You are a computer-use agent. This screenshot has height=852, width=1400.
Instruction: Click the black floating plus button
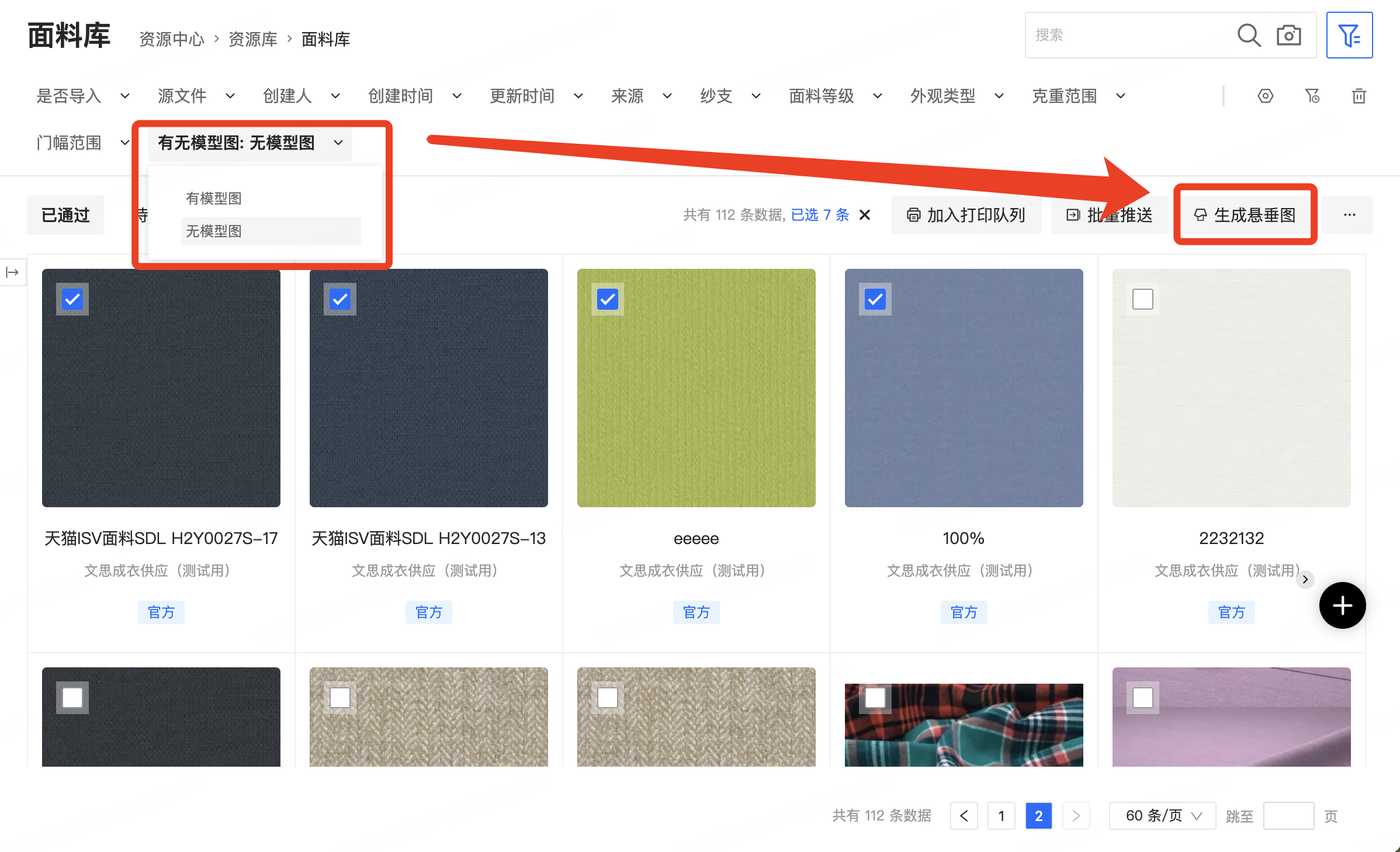[x=1342, y=605]
